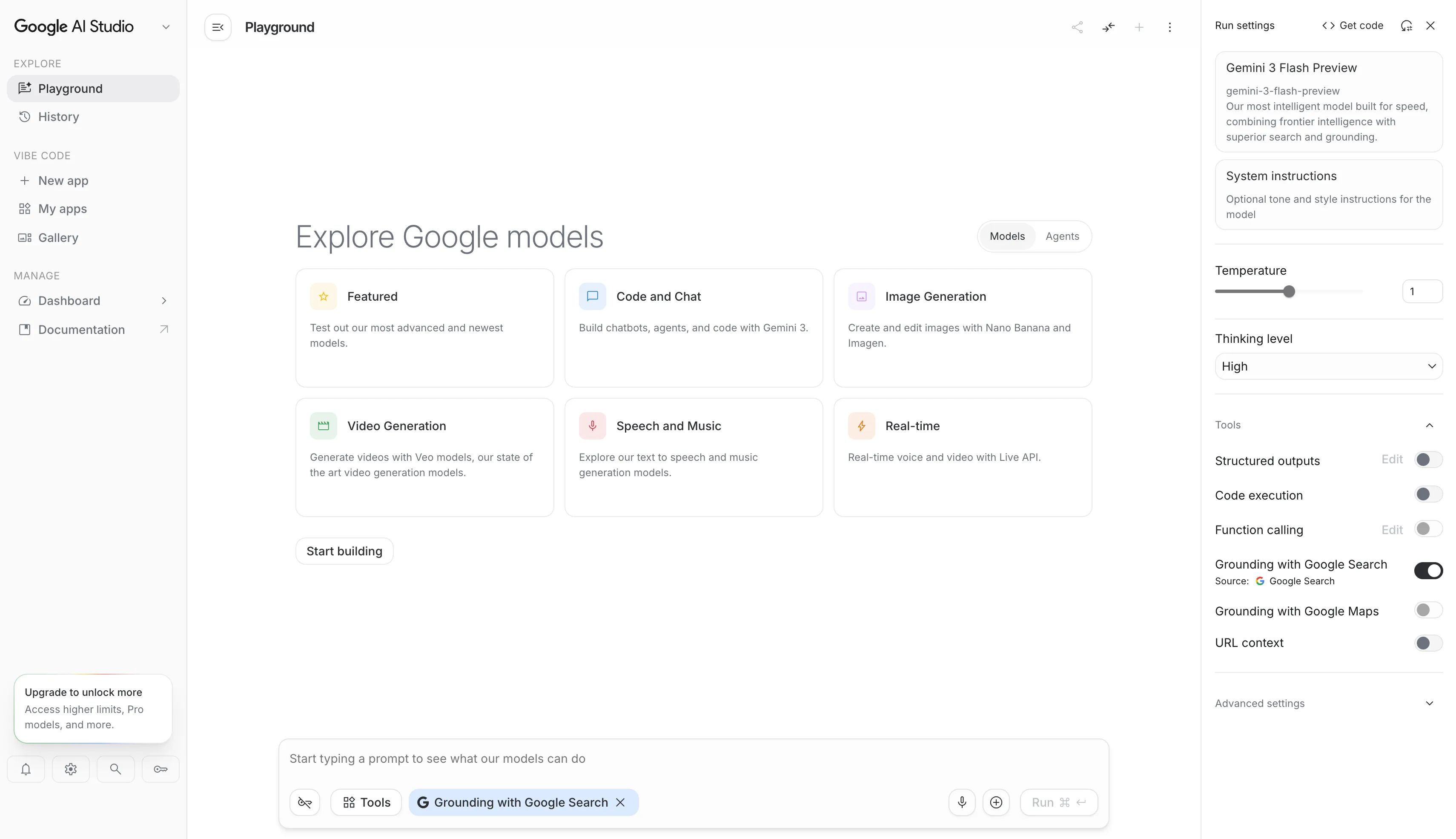Open the Featured models card
Image resolution: width=1456 pixels, height=839 pixels.
(x=424, y=328)
